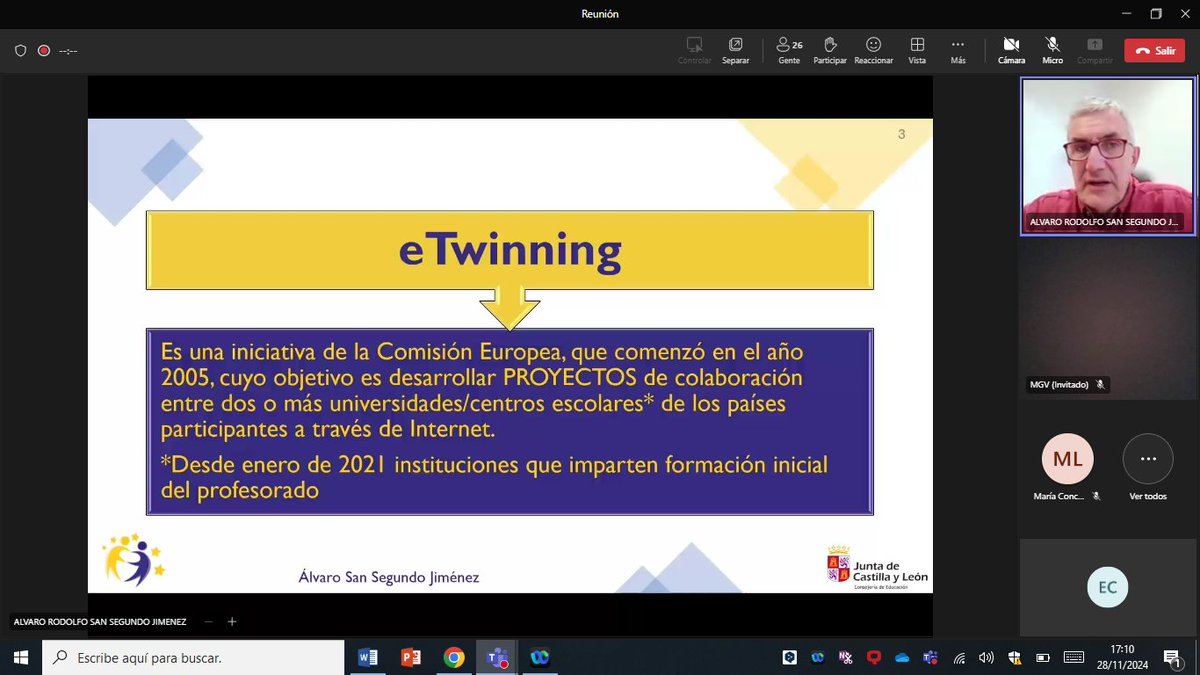This screenshot has width=1200, height=675.
Task: Click the Teams recording tray icon
Action: pyautogui.click(x=929, y=657)
